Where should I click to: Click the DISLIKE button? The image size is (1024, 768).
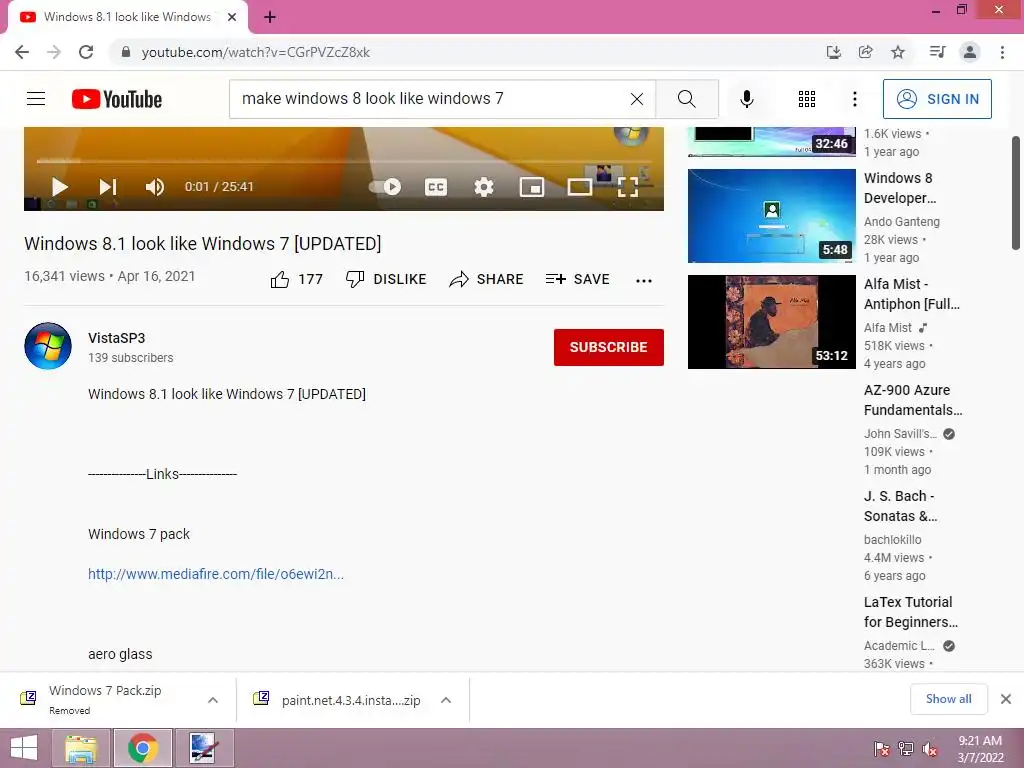[386, 280]
